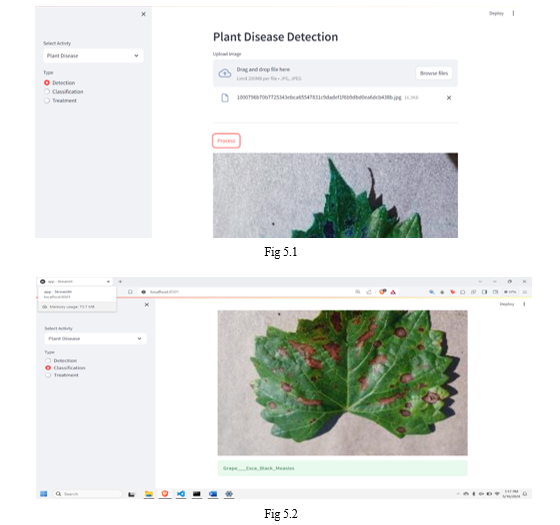Viewport: 560px width, 525px height.
Task: Open upper app three-dot menu
Action: (x=513, y=13)
